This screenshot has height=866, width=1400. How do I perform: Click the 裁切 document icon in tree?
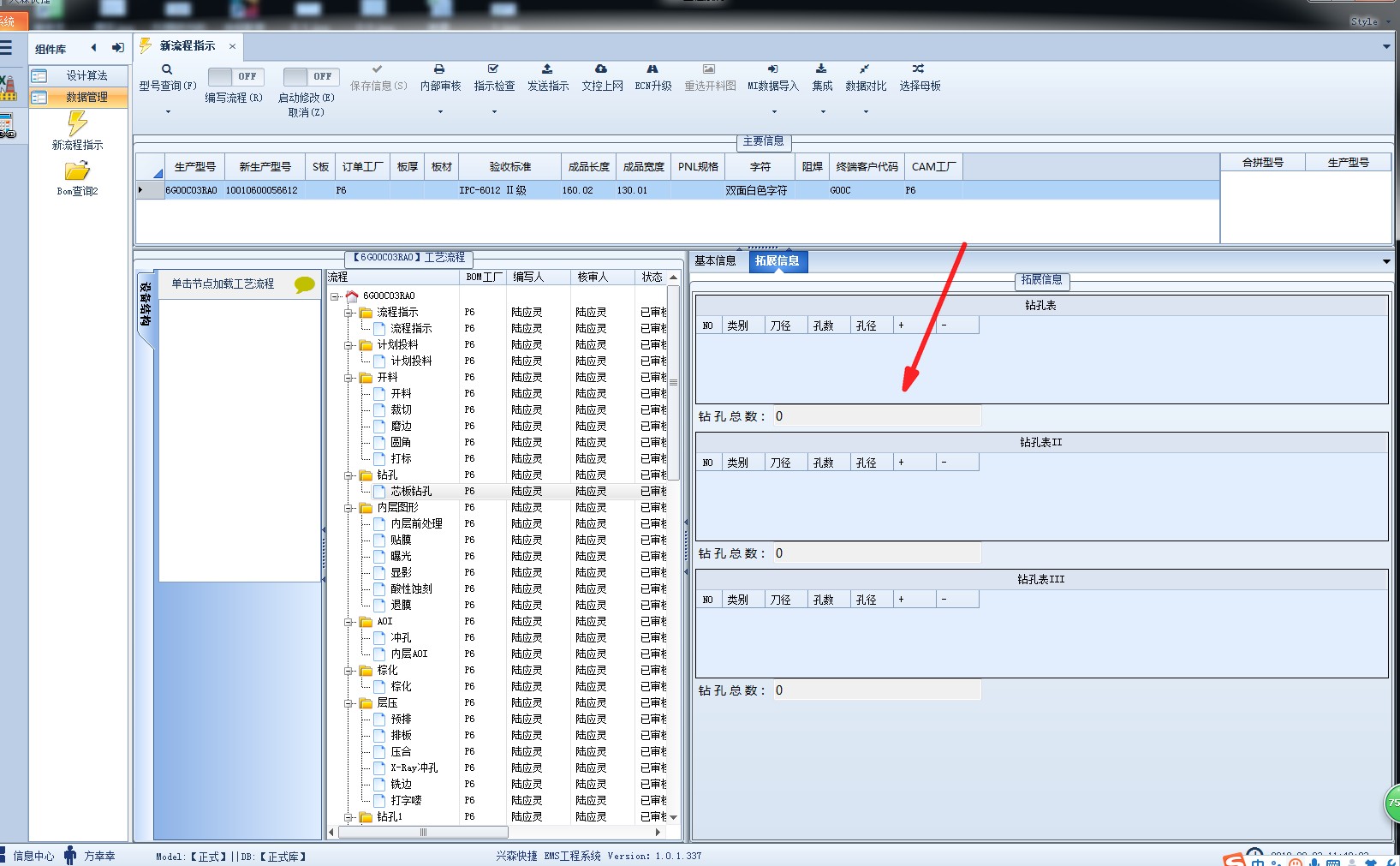coord(379,410)
